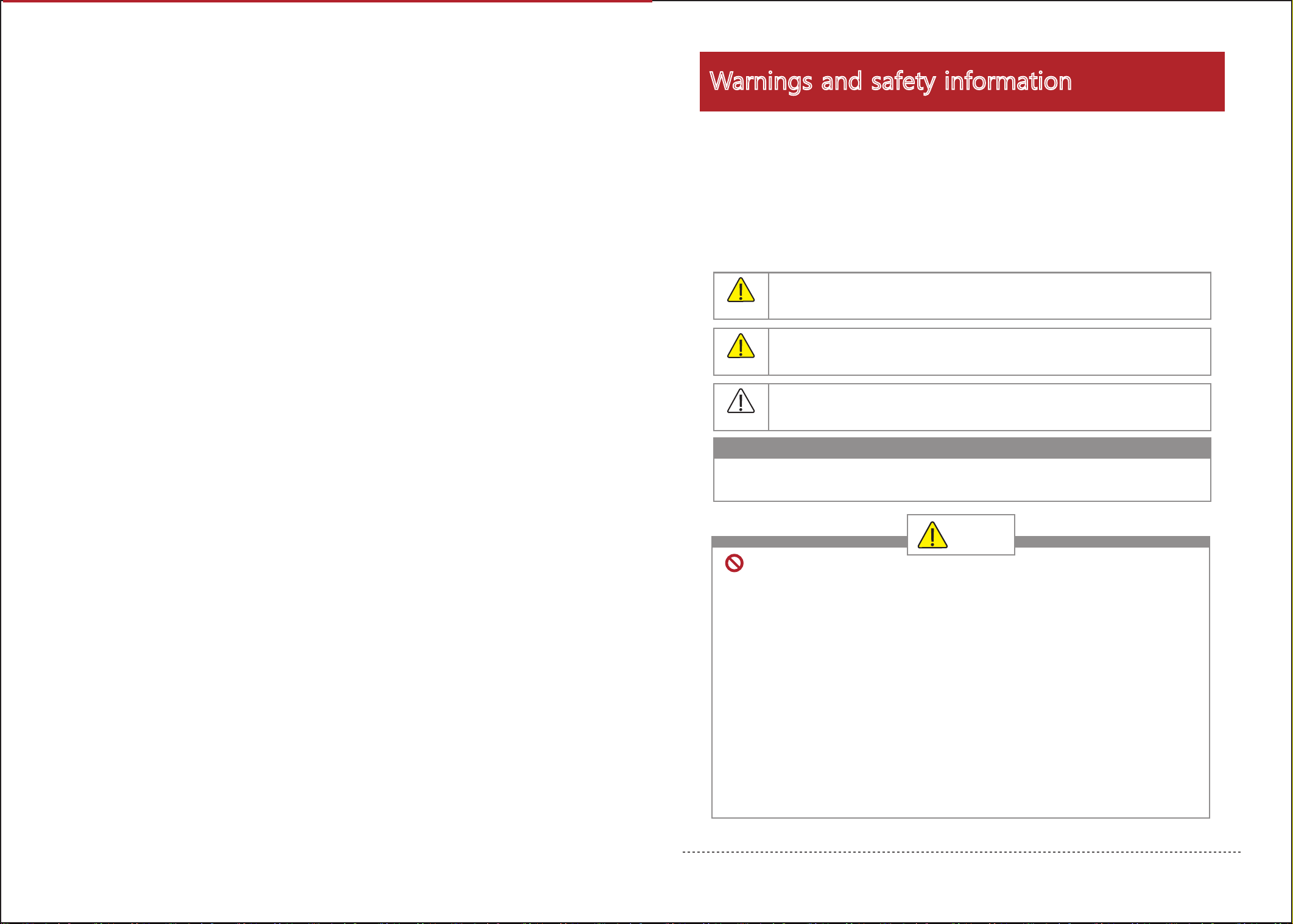The image size is (1293, 924).
Task: Click the first yellow warning triangle icon
Action: (741, 290)
